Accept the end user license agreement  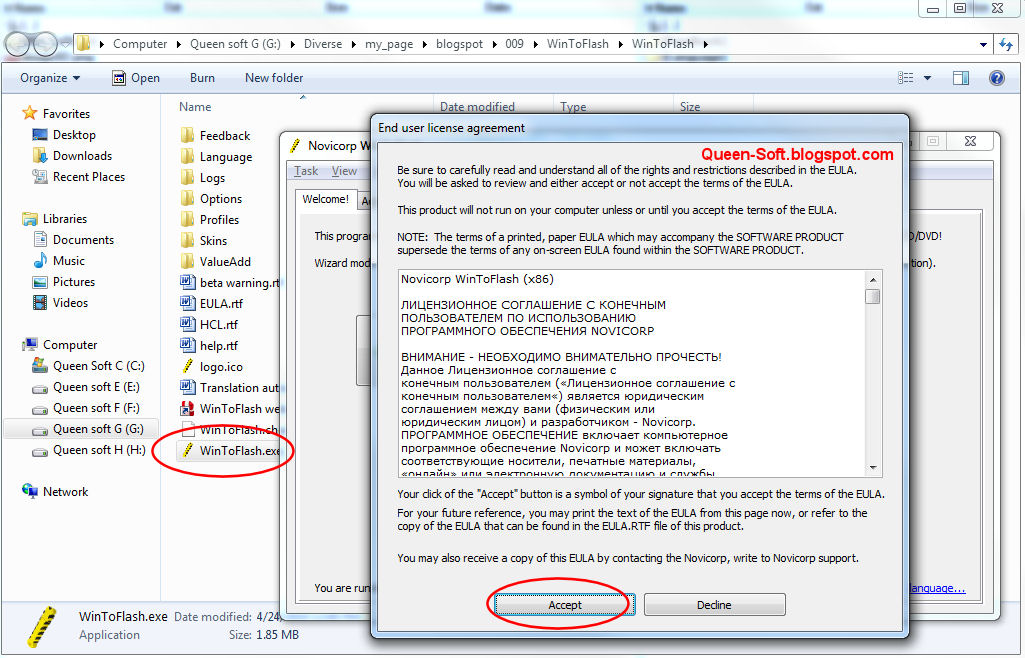(564, 604)
